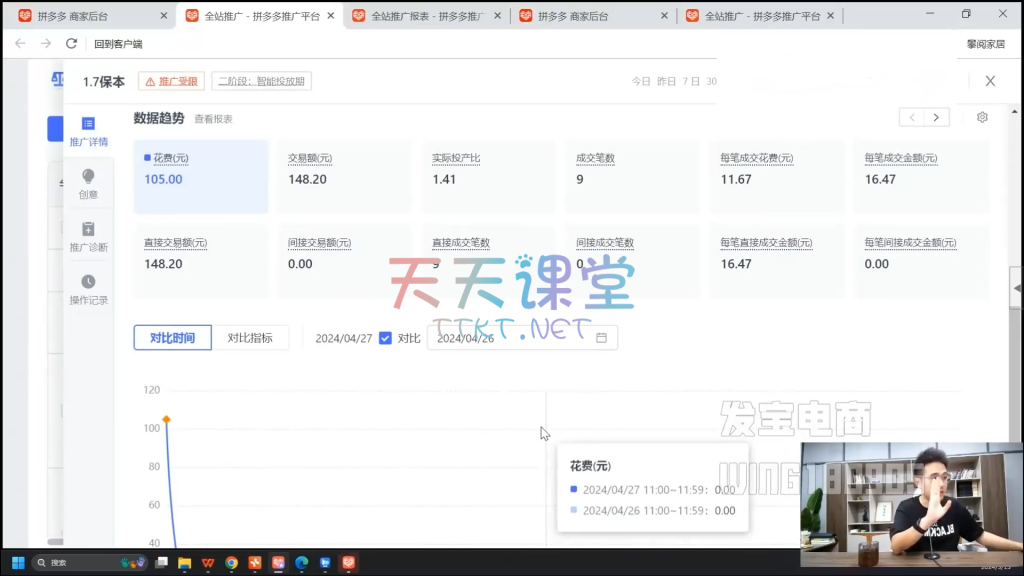Open the calendar icon in comparison date field
The image size is (1024, 576).
click(601, 338)
